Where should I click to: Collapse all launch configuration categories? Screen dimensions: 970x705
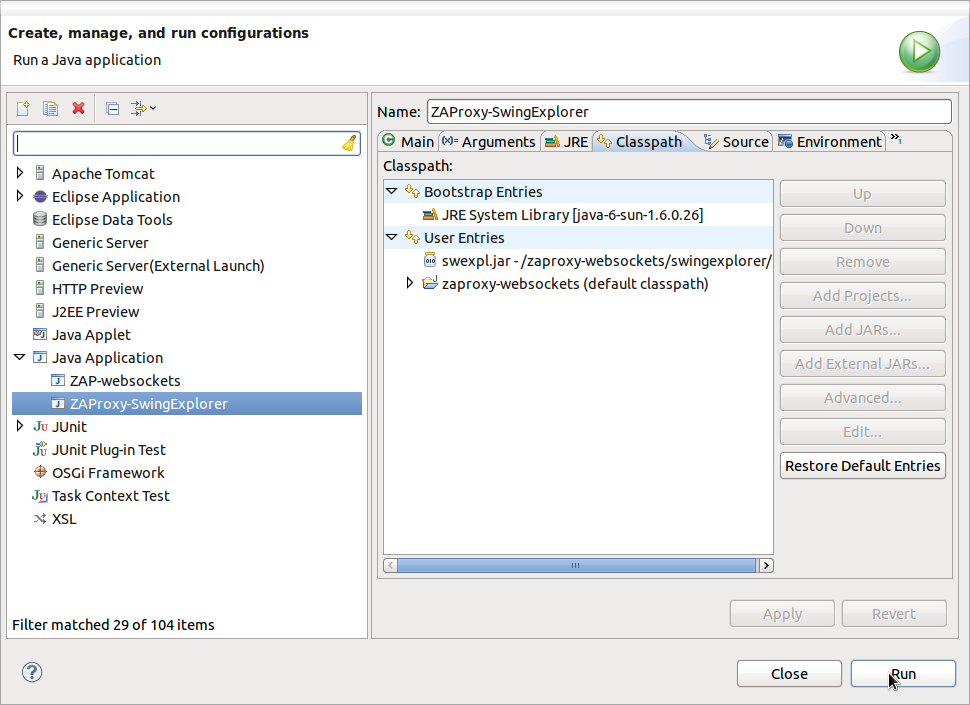(112, 108)
